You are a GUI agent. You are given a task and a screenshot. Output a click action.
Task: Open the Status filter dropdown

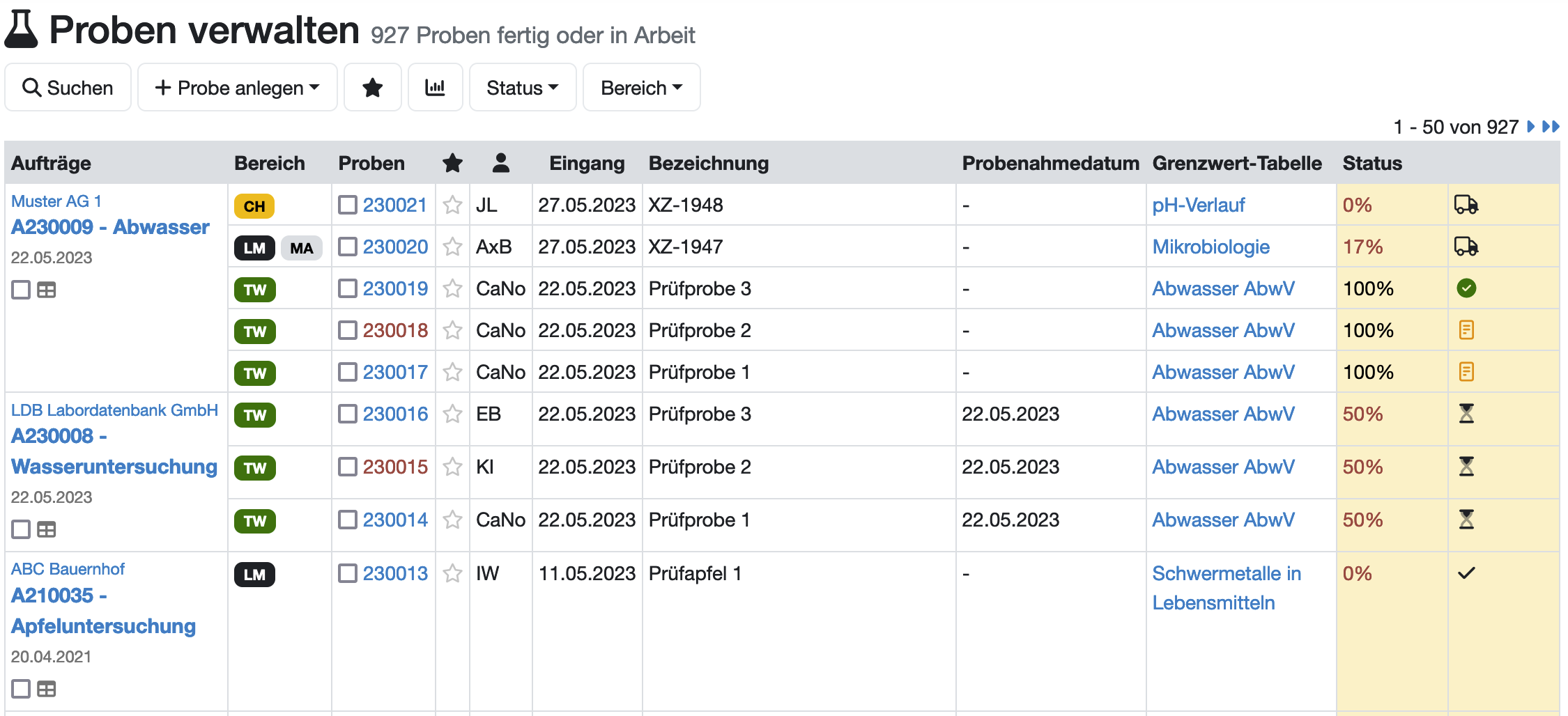click(x=523, y=87)
